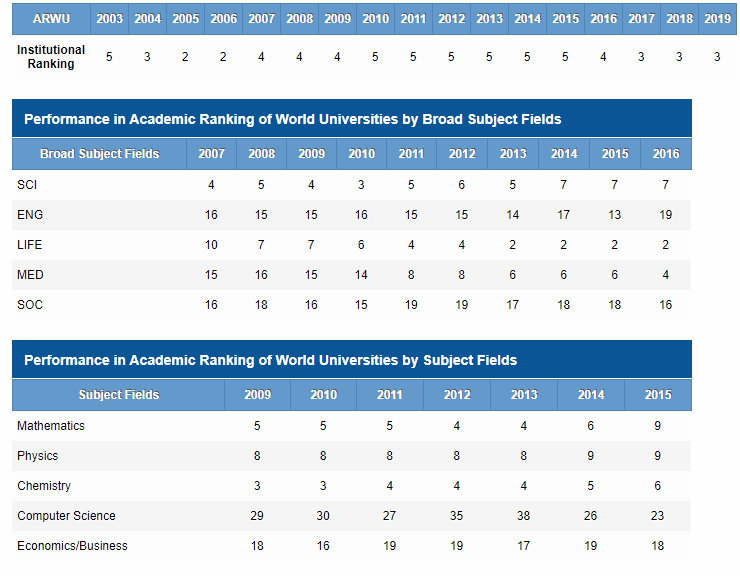
Task: Click the Broad Subject Fields section title
Action: tap(293, 119)
